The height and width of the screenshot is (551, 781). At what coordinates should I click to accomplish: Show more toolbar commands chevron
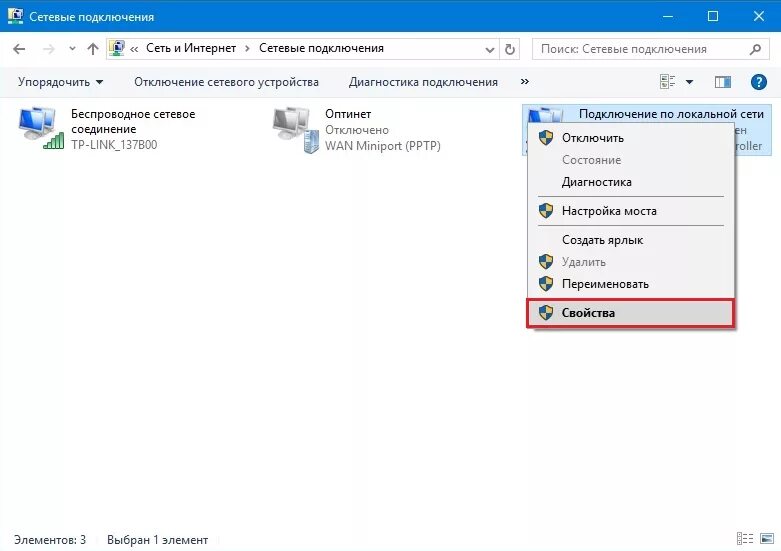[x=524, y=81]
